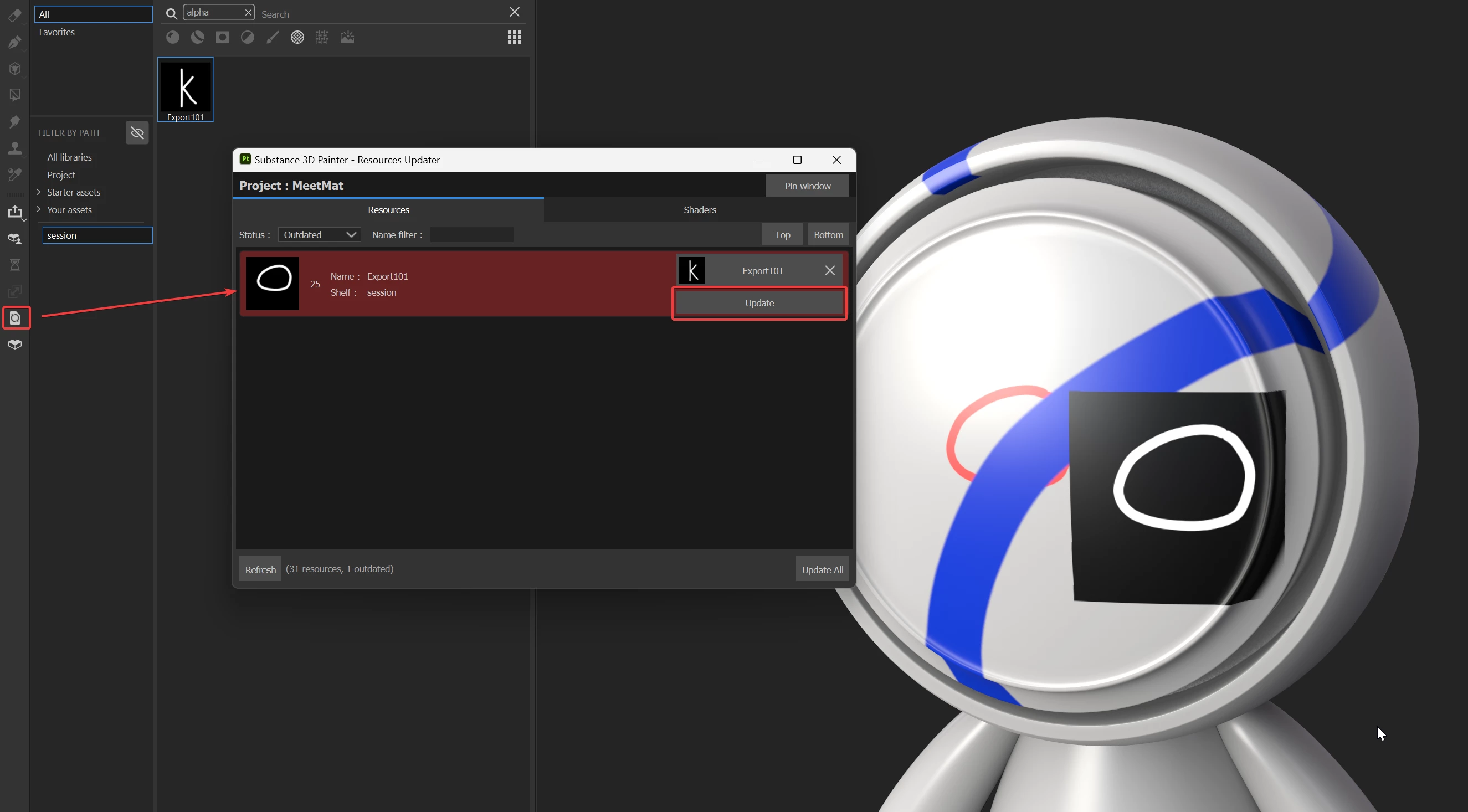Select the Eraser tool
The height and width of the screenshot is (812, 1468).
(15, 16)
